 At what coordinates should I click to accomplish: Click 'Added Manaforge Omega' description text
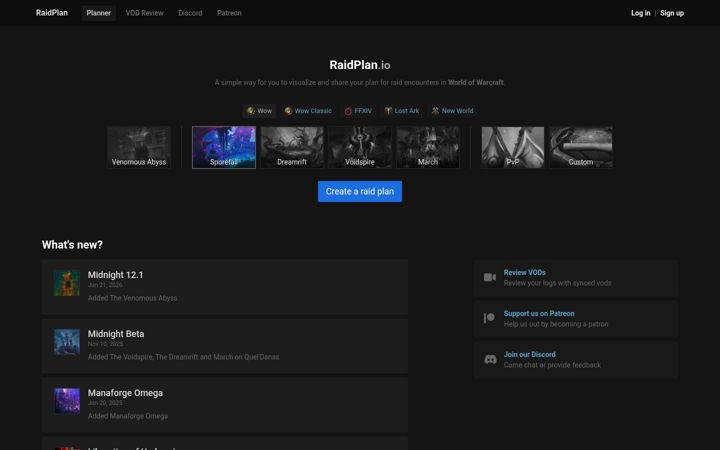(128, 416)
